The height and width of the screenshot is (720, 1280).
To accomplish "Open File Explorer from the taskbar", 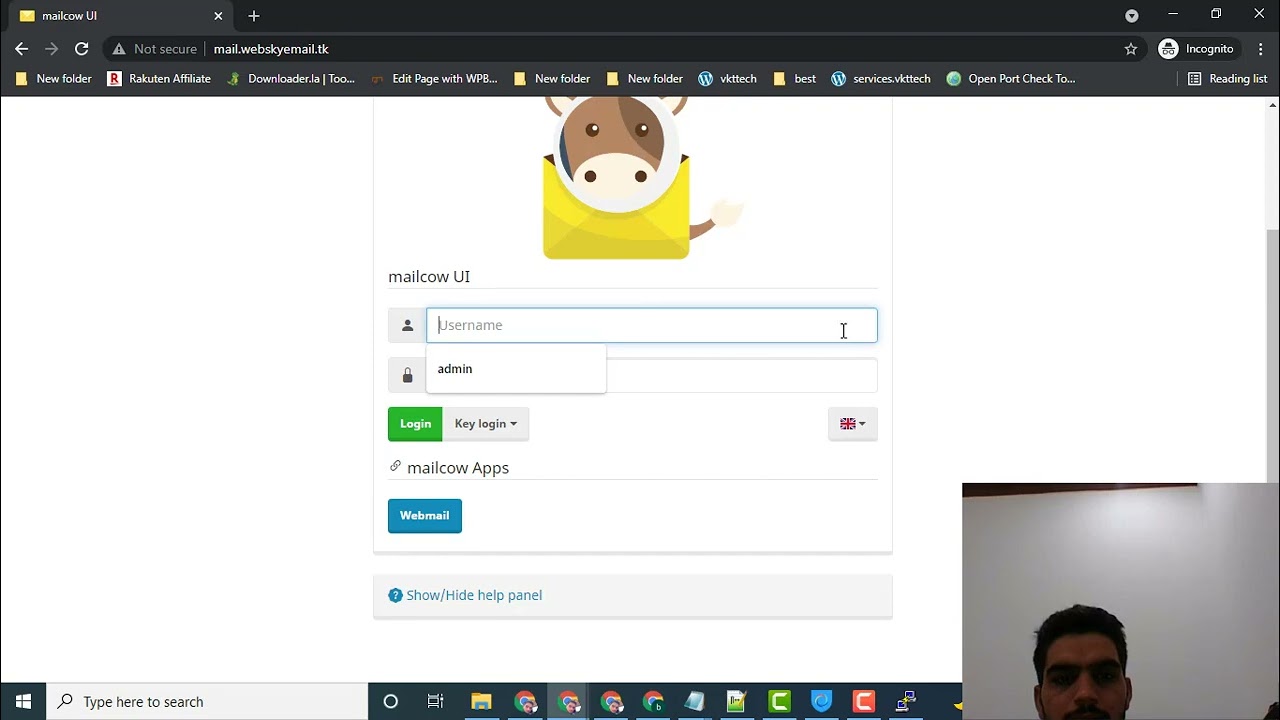I will click(481, 701).
